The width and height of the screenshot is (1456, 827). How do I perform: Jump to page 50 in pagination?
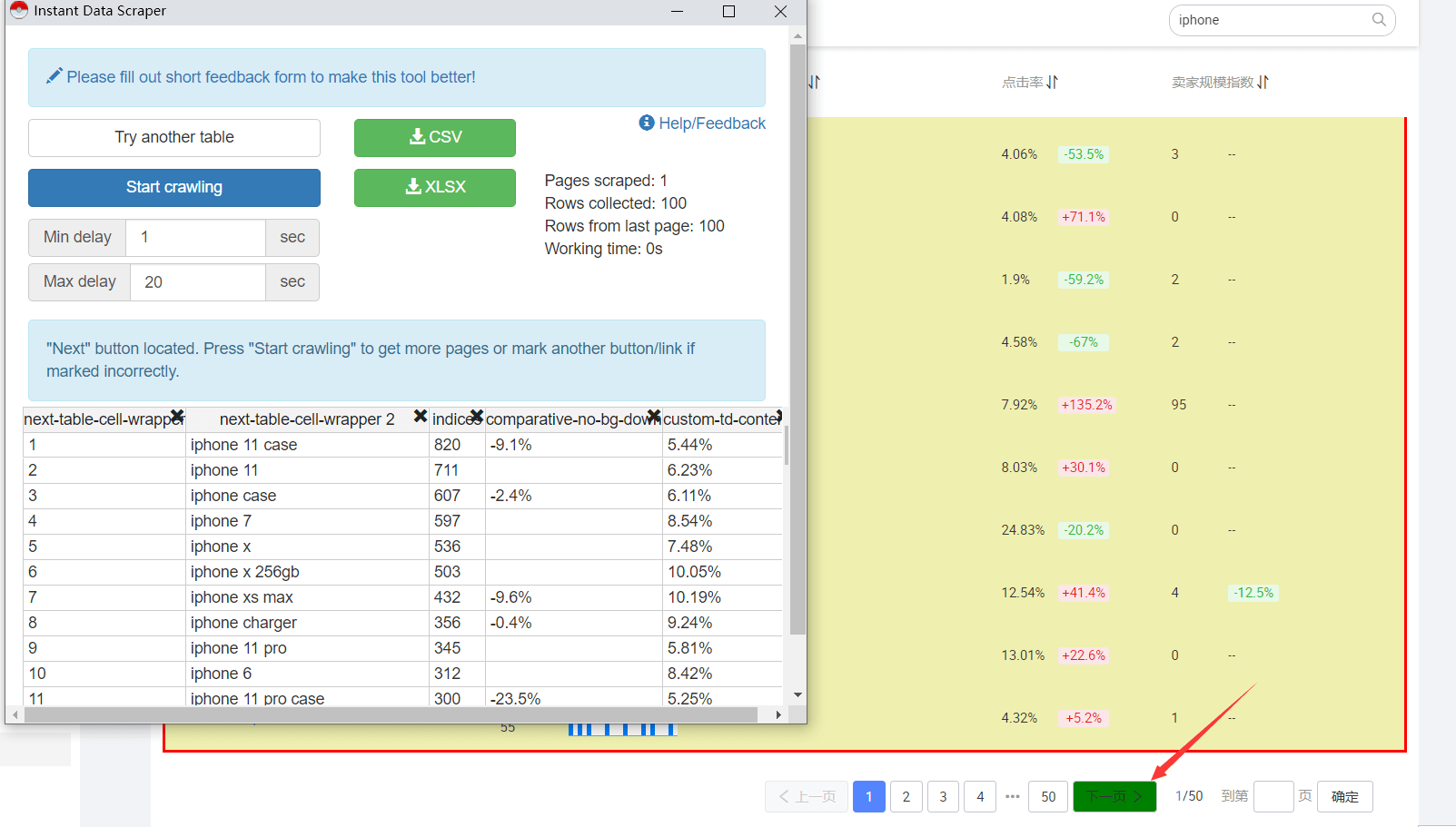click(1048, 797)
